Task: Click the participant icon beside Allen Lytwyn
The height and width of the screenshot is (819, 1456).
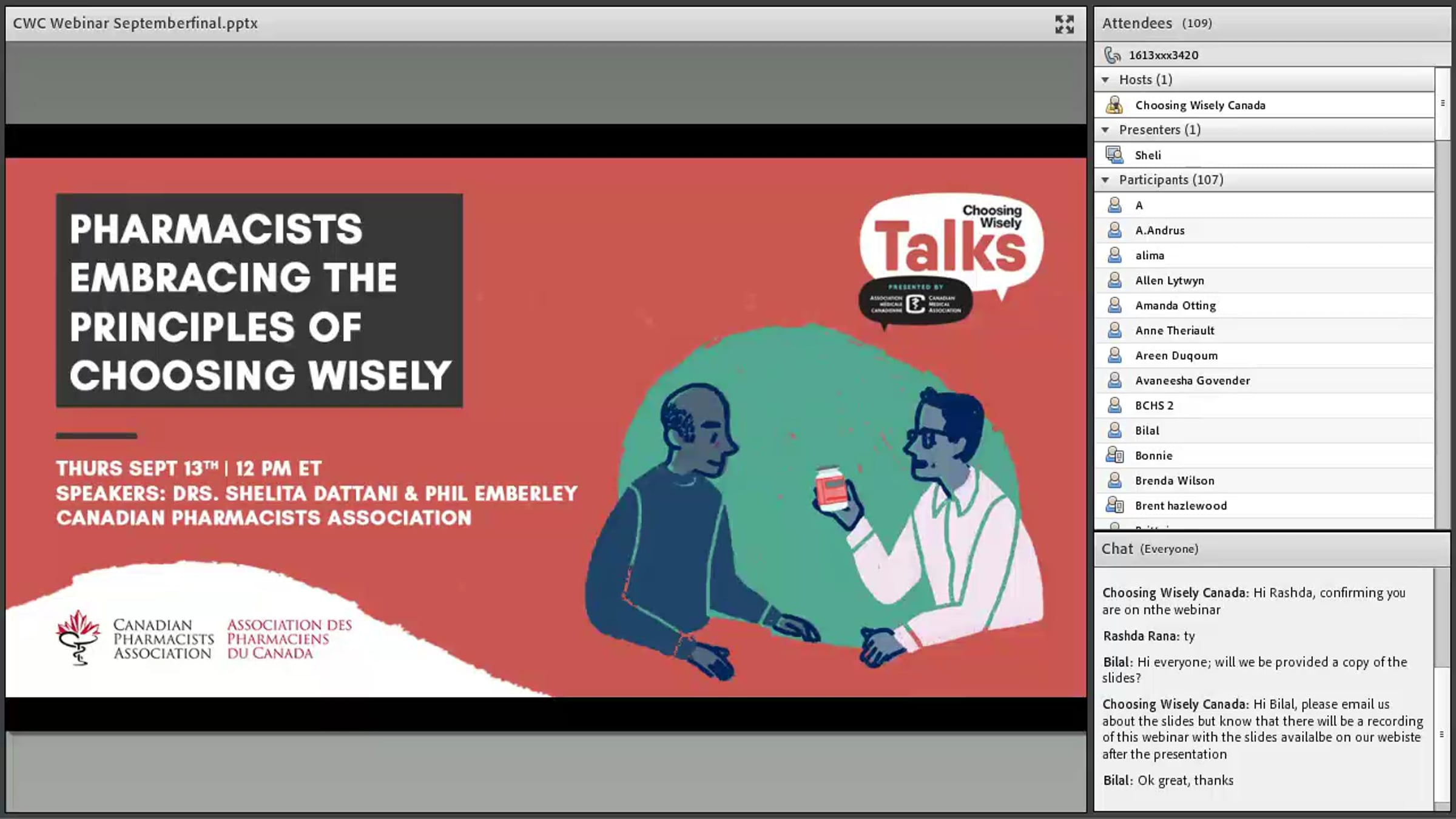Action: point(1114,280)
